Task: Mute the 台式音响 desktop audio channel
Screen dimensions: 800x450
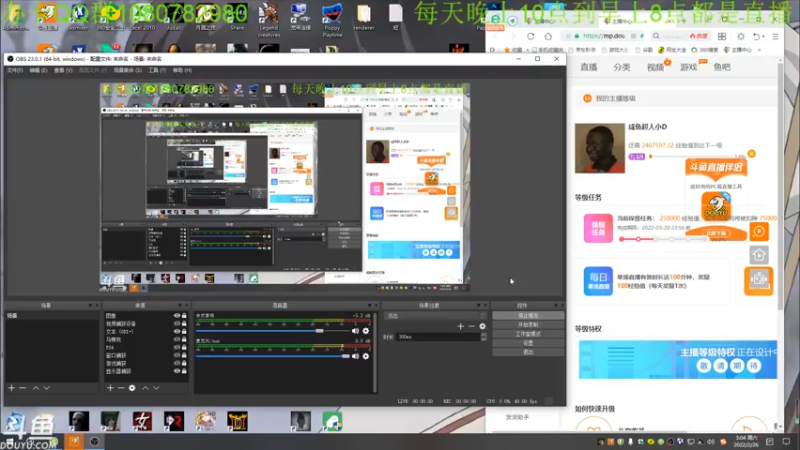Action: 355,331
